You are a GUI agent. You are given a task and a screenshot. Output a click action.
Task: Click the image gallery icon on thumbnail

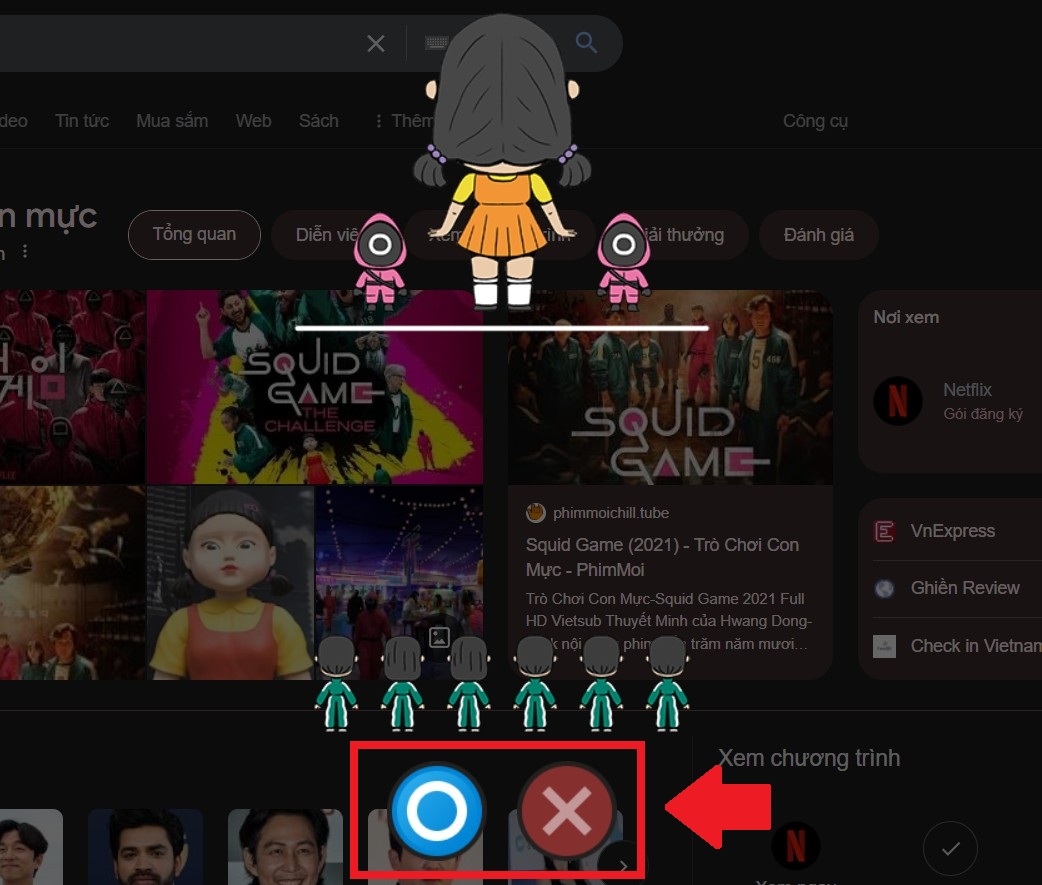pyautogui.click(x=439, y=638)
